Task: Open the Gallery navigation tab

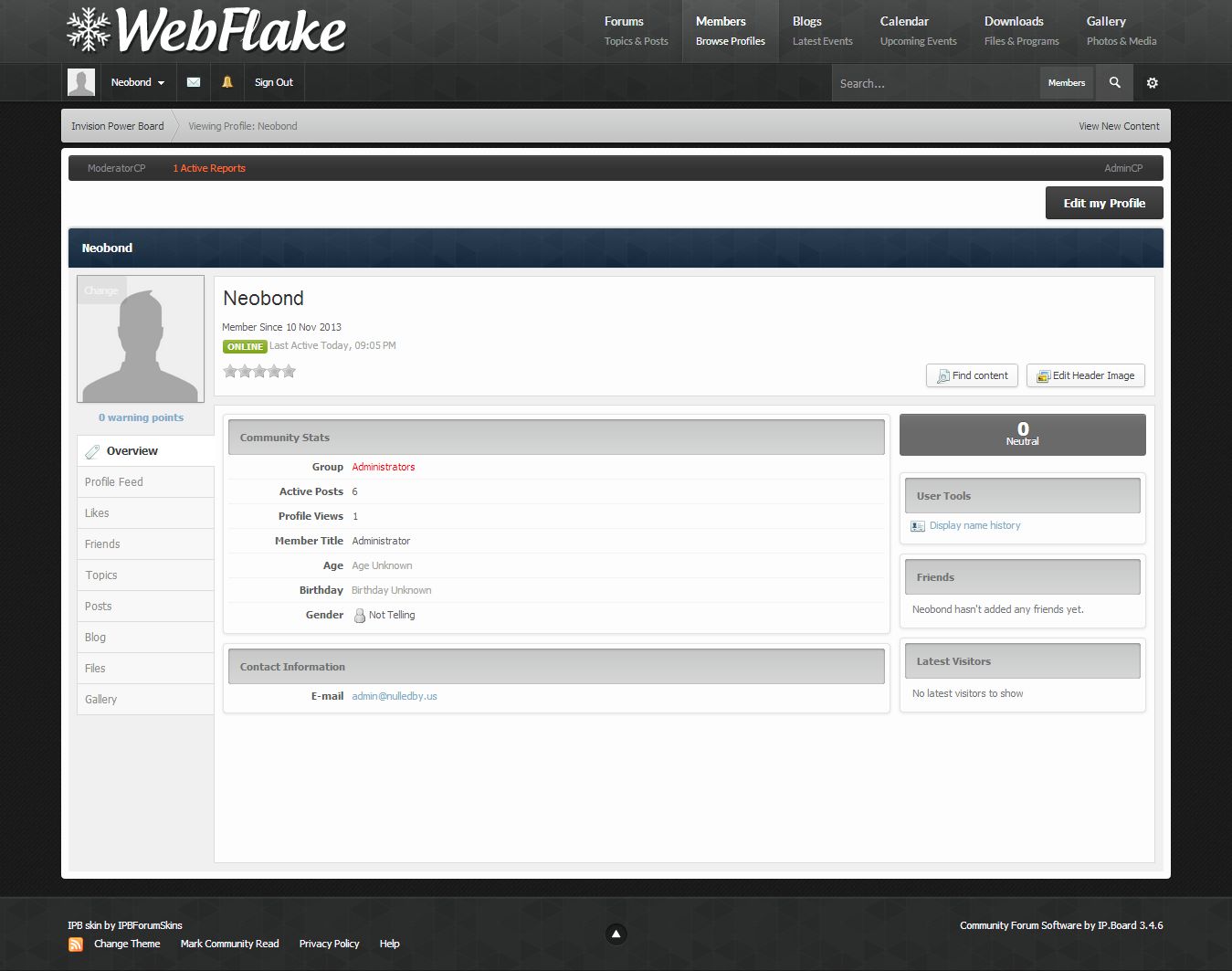Action: coord(1121,31)
